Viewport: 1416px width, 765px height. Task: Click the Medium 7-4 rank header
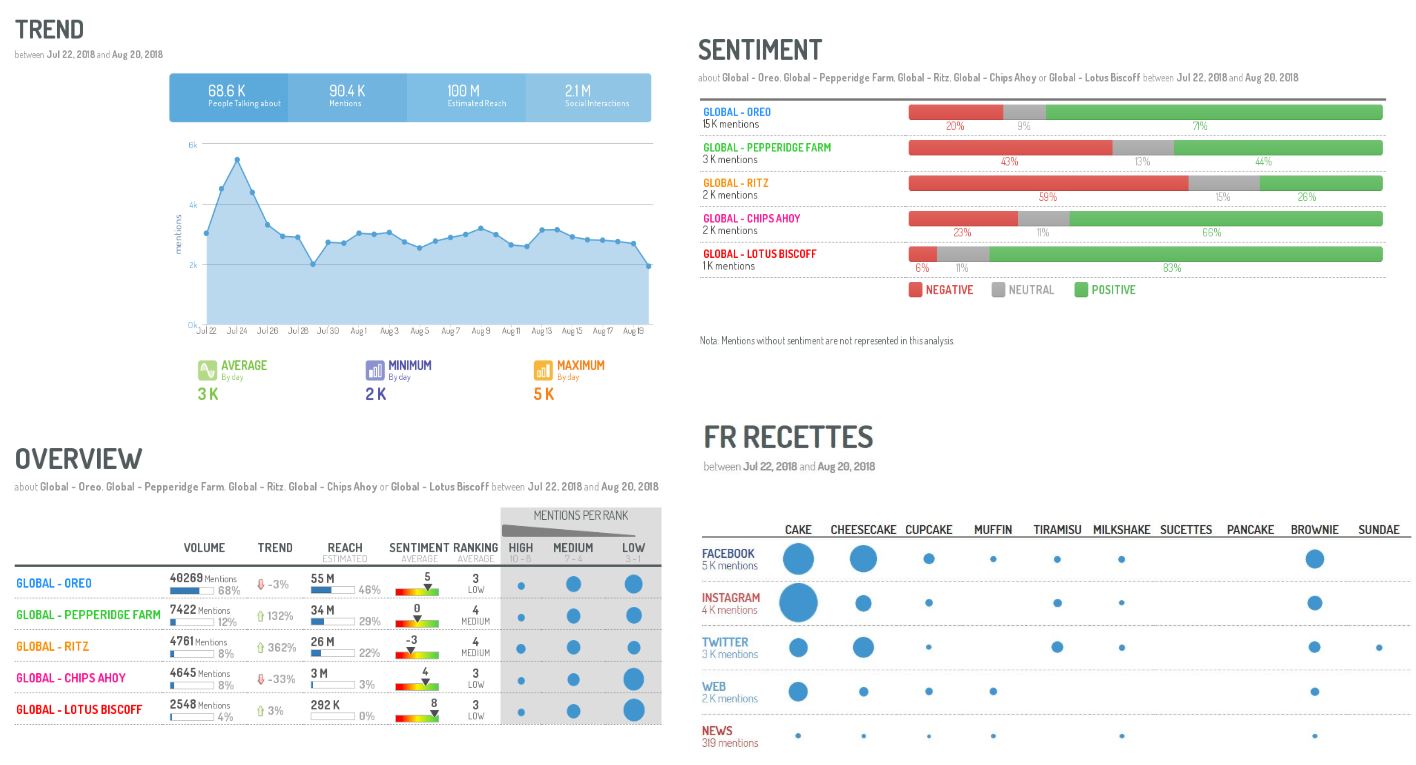(x=573, y=551)
